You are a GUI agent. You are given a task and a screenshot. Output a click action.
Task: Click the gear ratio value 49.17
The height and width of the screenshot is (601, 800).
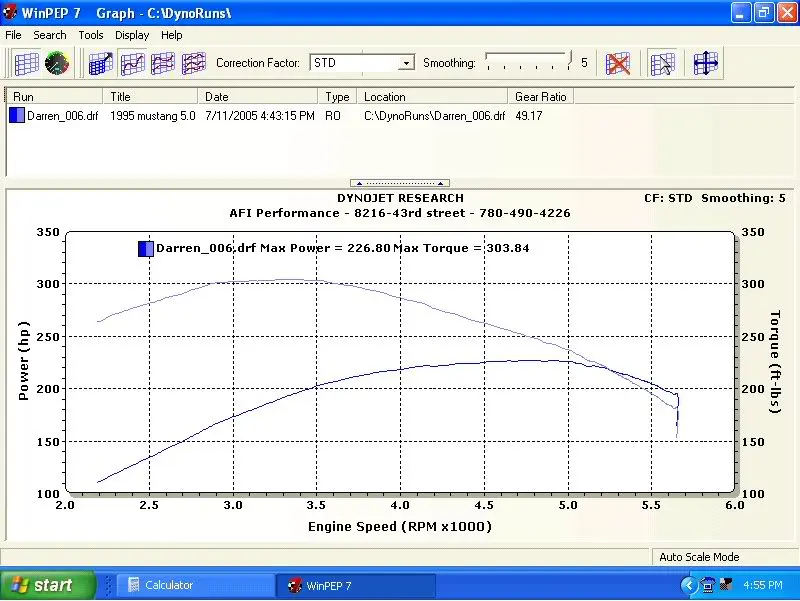529,116
